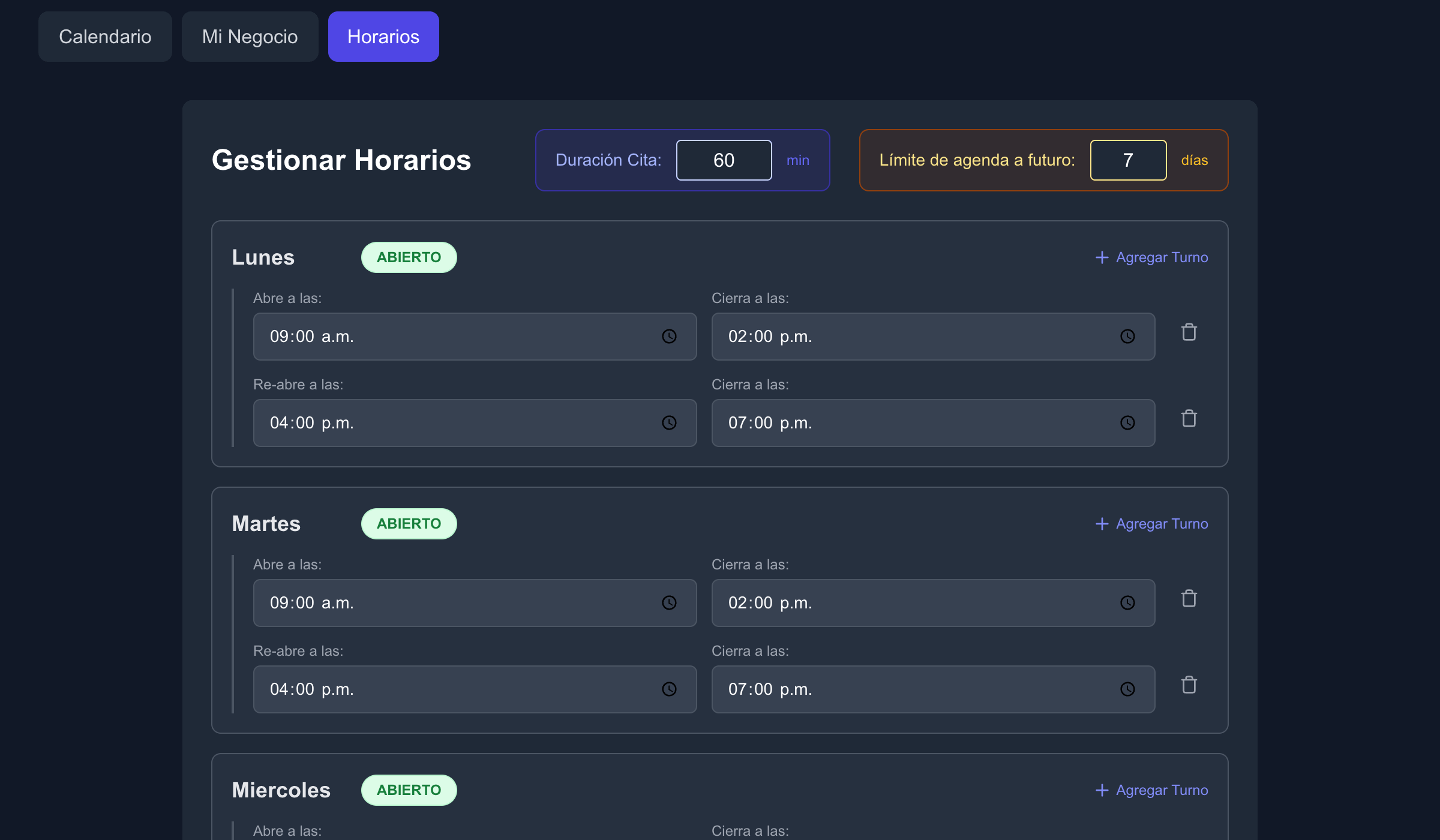Add a shift with Miercoles Agregar Turno
Screen dimensions: 1440x840
1151,790
